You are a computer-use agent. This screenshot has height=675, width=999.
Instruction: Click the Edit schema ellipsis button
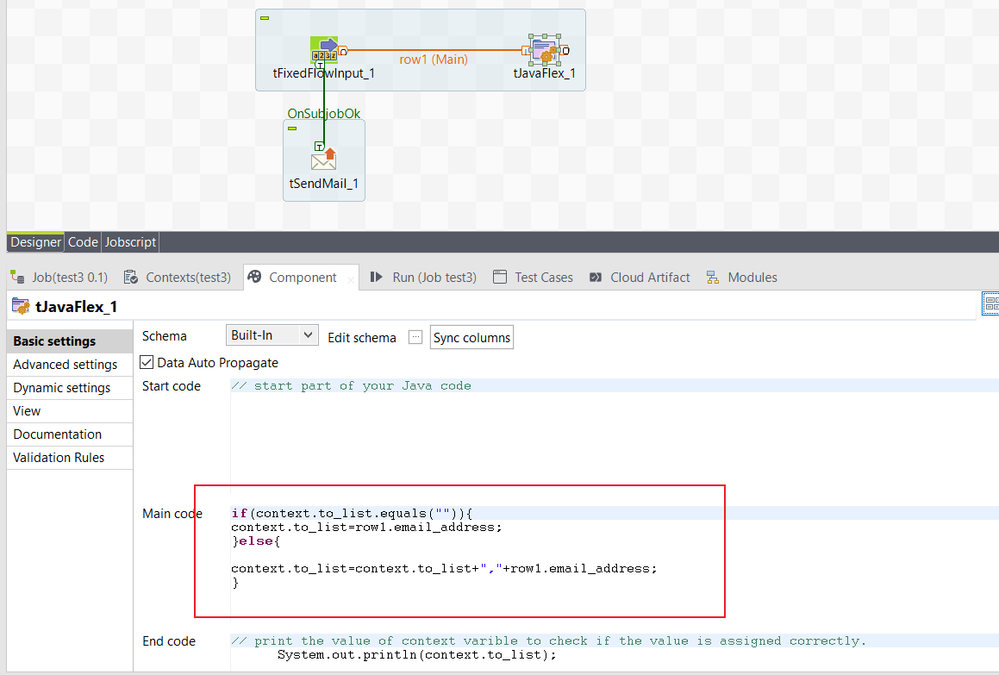coord(415,337)
